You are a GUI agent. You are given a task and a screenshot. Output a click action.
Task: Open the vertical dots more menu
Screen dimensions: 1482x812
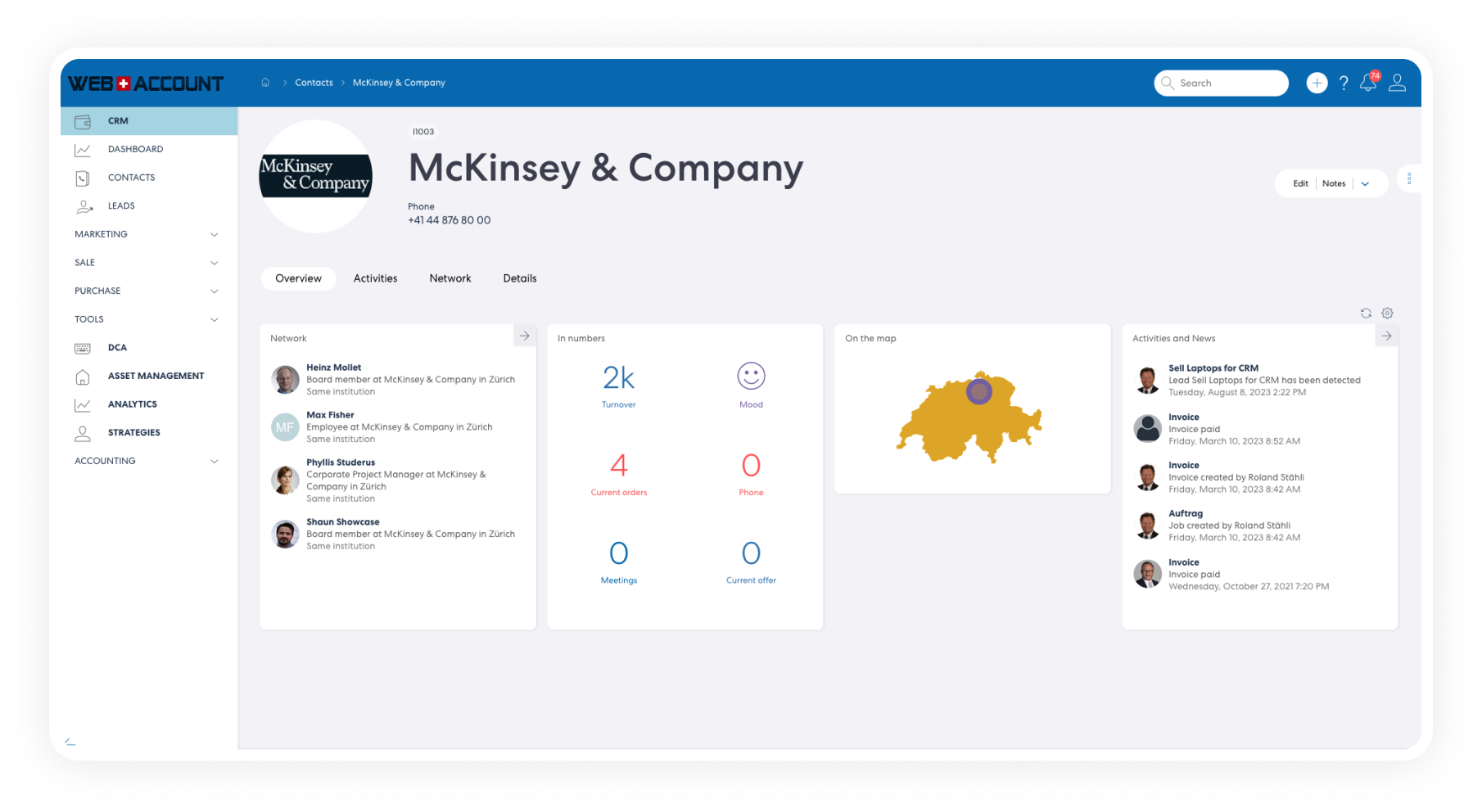[x=1409, y=178]
